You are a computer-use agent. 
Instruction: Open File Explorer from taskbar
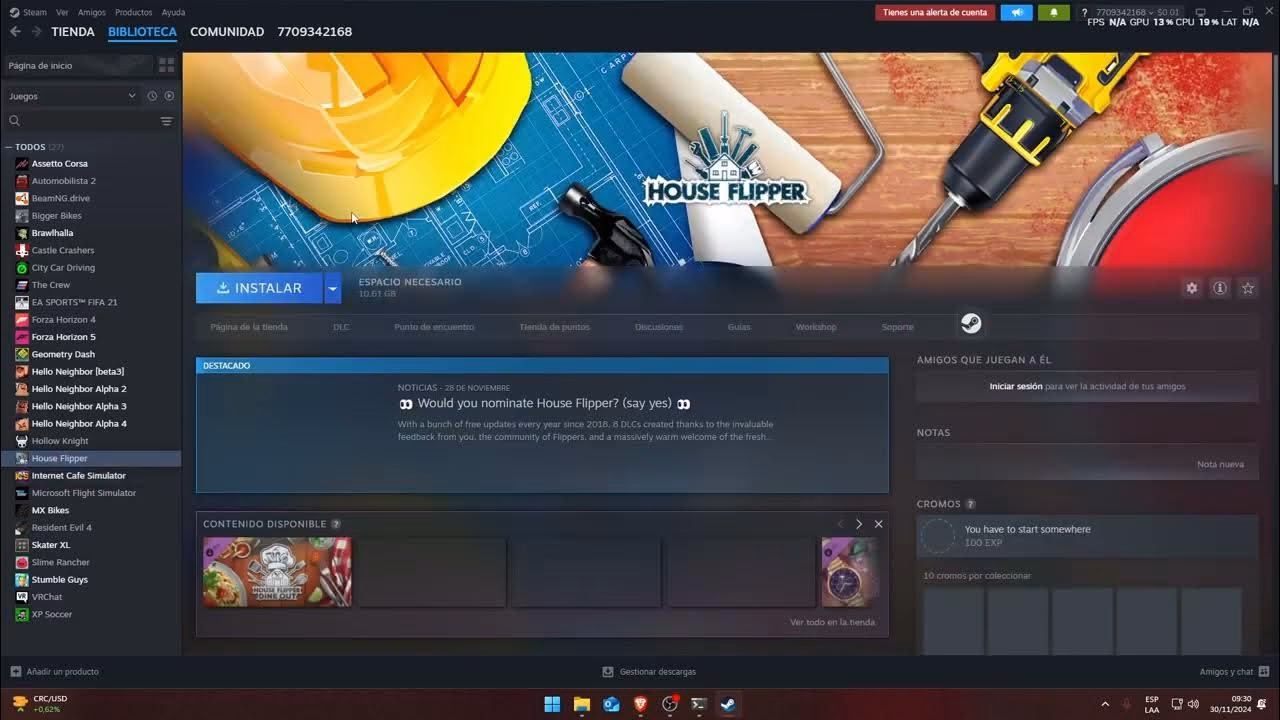click(581, 704)
